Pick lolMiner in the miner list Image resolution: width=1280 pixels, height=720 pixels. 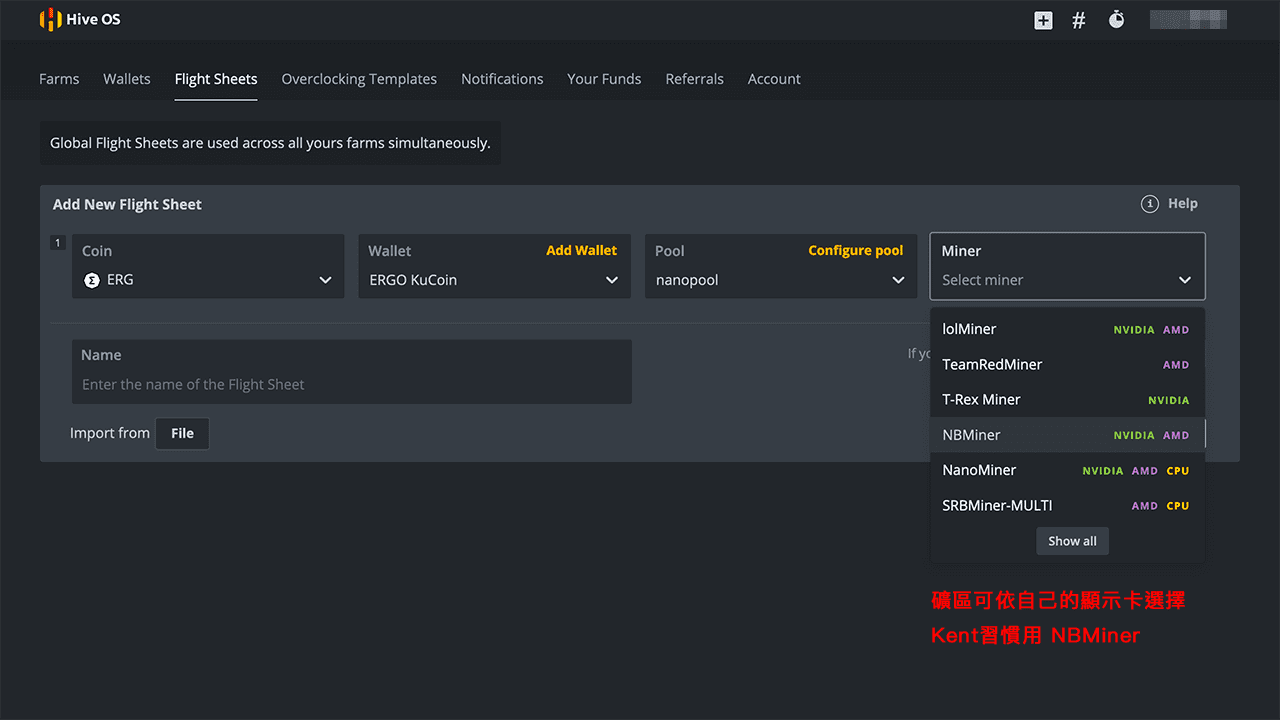(x=969, y=329)
